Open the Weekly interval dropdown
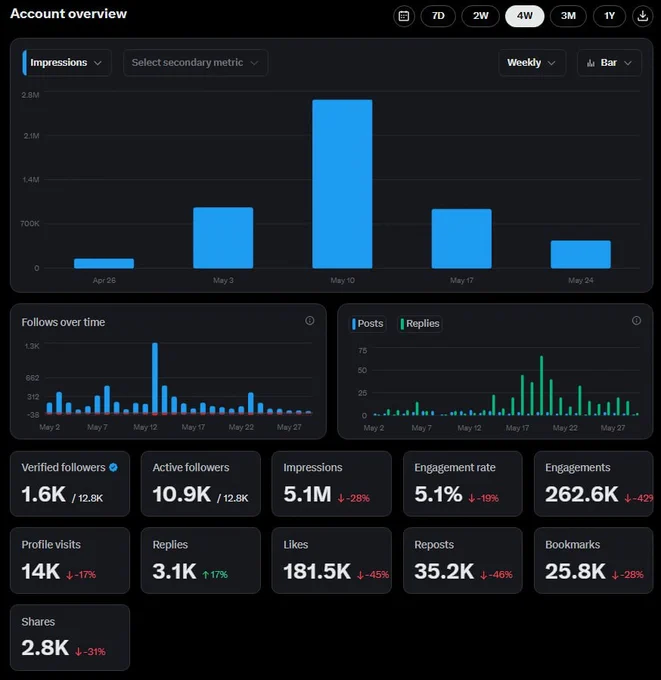661x680 pixels. pos(532,63)
